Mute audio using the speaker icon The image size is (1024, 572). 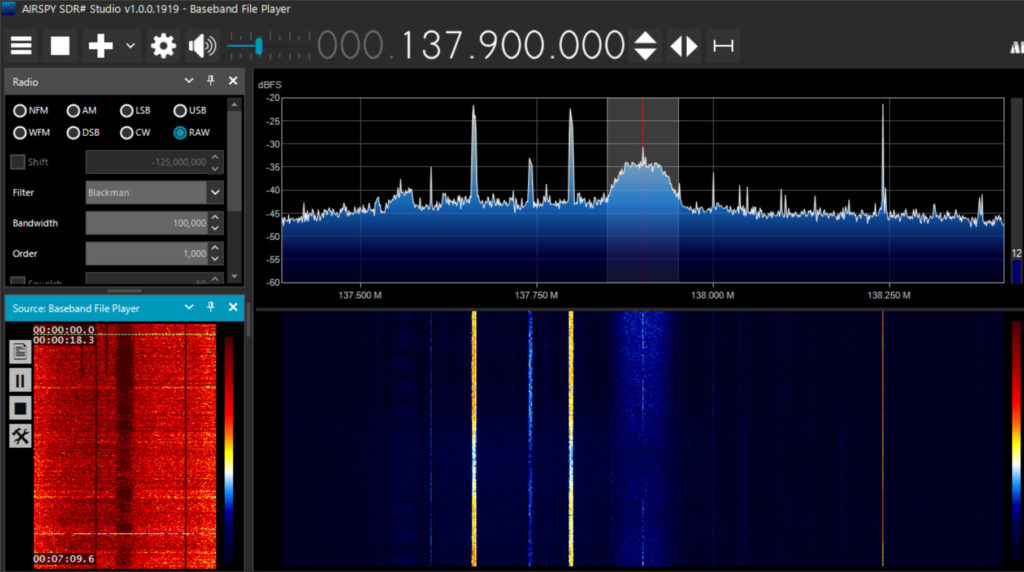coord(202,46)
